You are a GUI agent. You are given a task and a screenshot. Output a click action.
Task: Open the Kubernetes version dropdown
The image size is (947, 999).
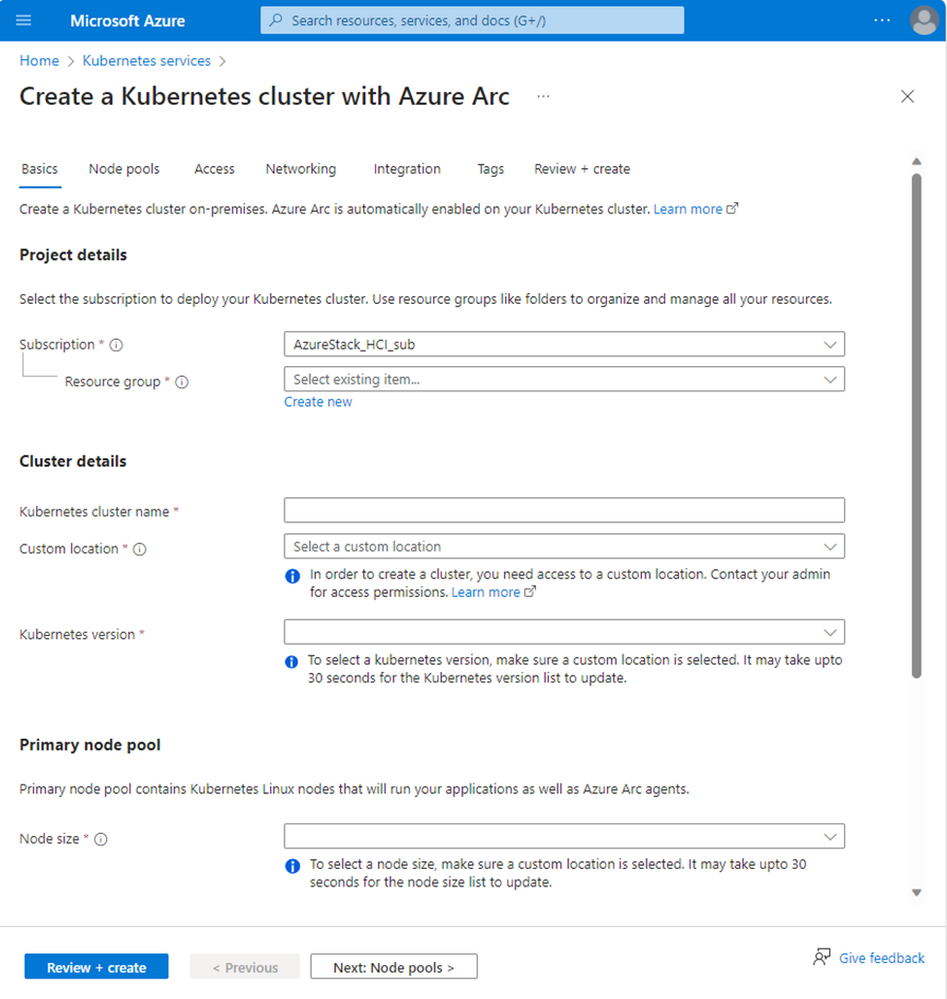coord(564,632)
